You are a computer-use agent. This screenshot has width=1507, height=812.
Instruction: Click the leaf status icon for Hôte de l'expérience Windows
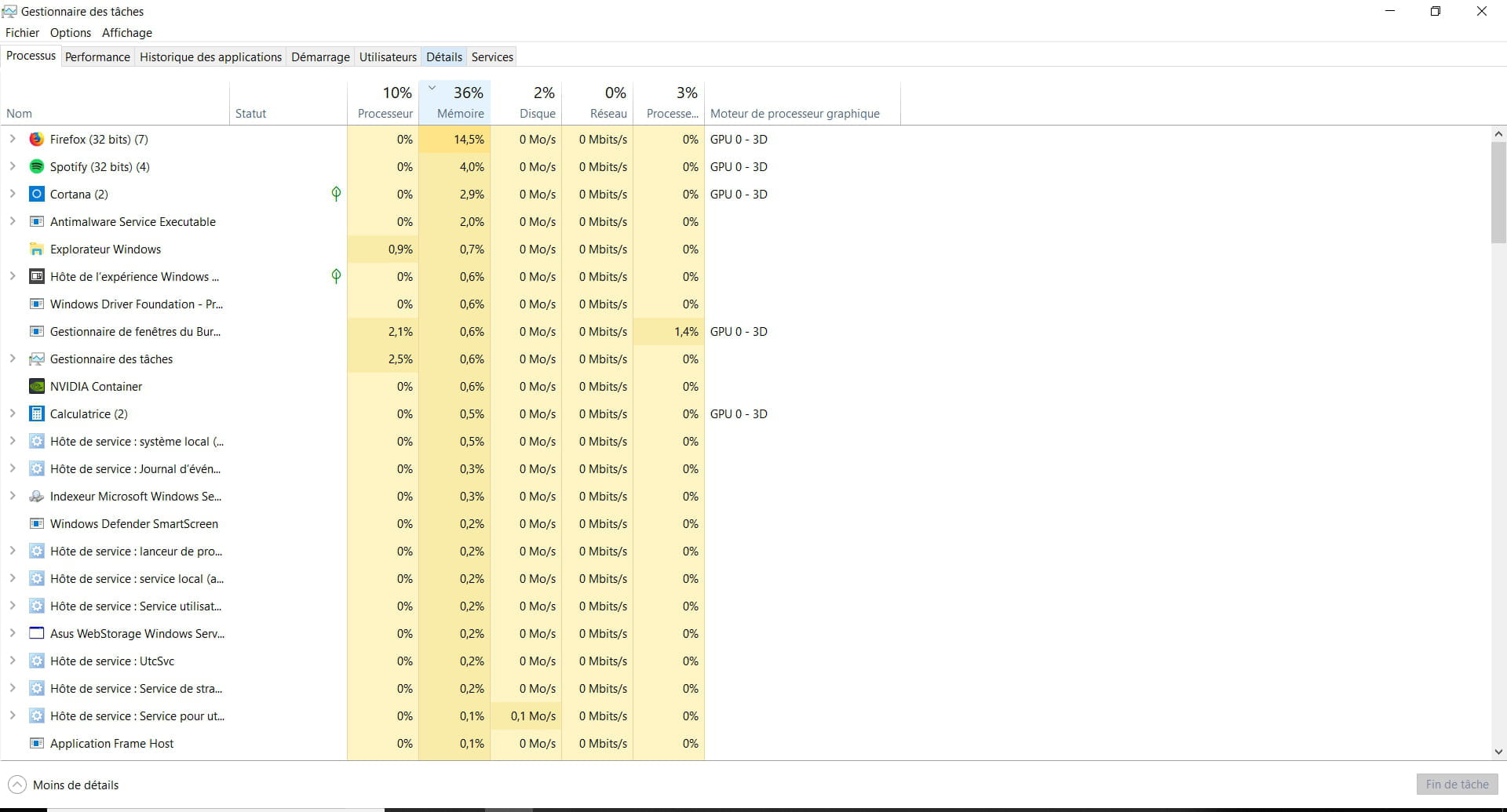pos(336,276)
